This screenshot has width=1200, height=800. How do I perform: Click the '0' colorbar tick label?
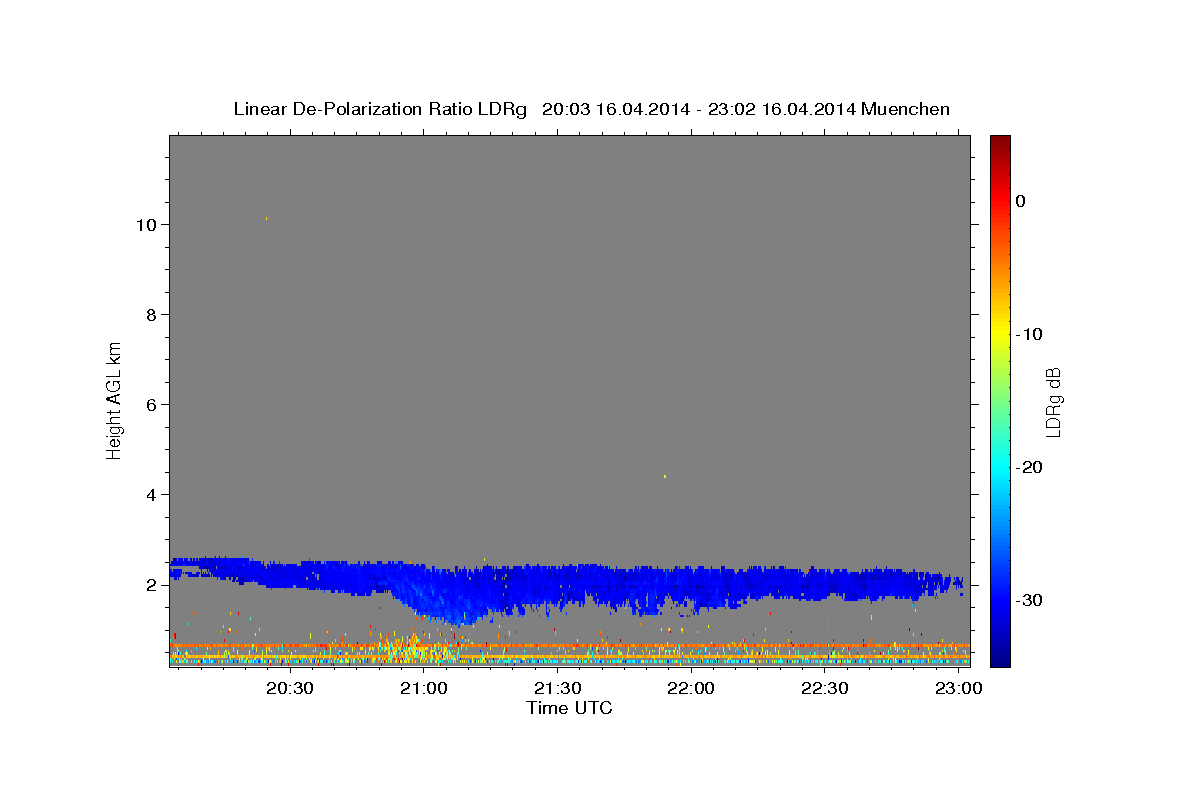coord(1020,201)
